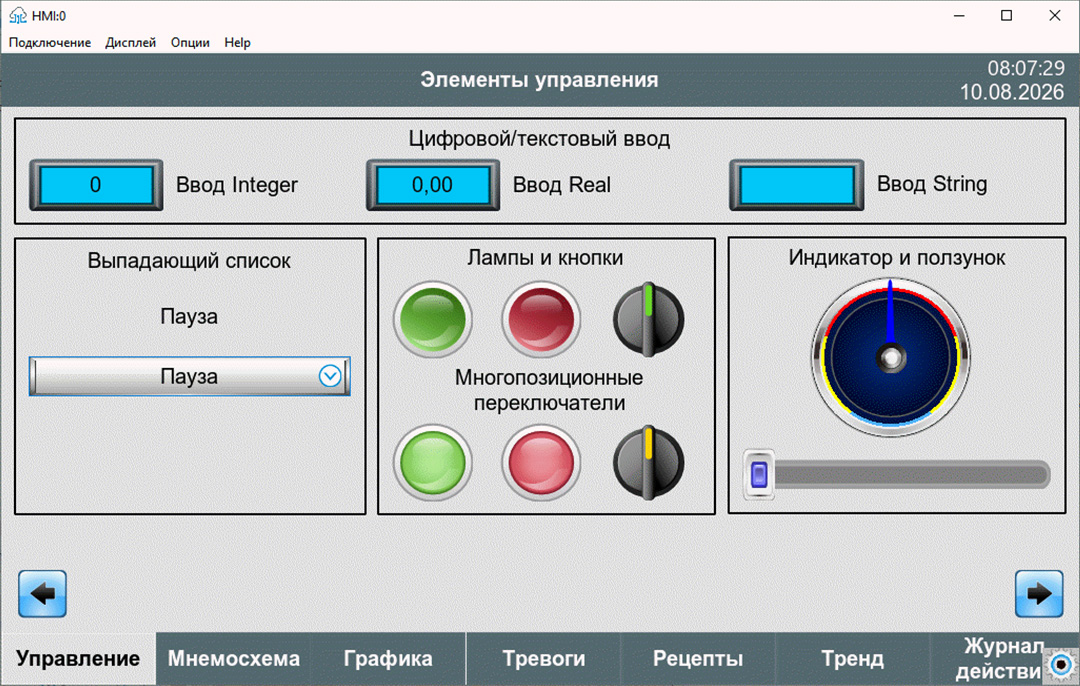The width and height of the screenshot is (1080, 686).
Task: Switch to the Графика tab
Action: click(x=388, y=658)
